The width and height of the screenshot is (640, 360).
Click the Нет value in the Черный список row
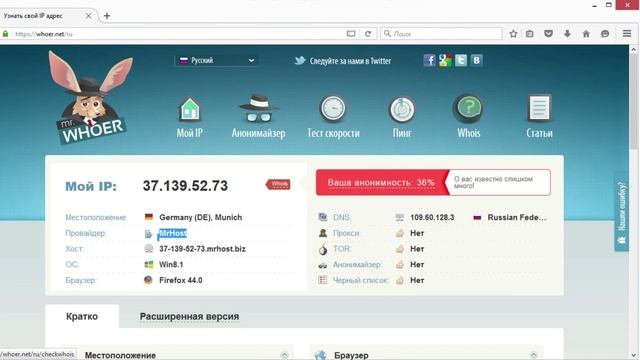coord(417,280)
